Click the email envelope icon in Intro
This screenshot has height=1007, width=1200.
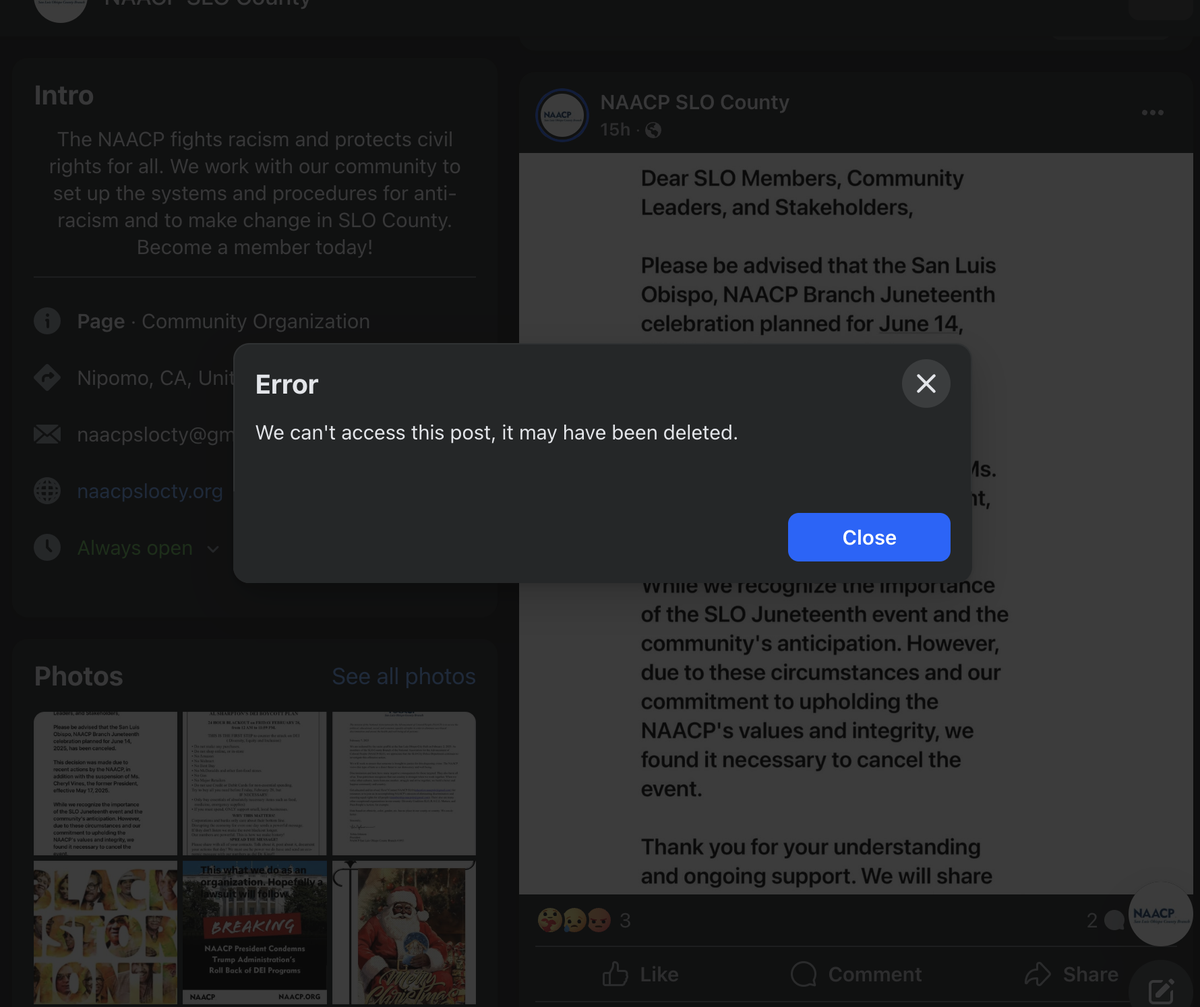pos(47,434)
